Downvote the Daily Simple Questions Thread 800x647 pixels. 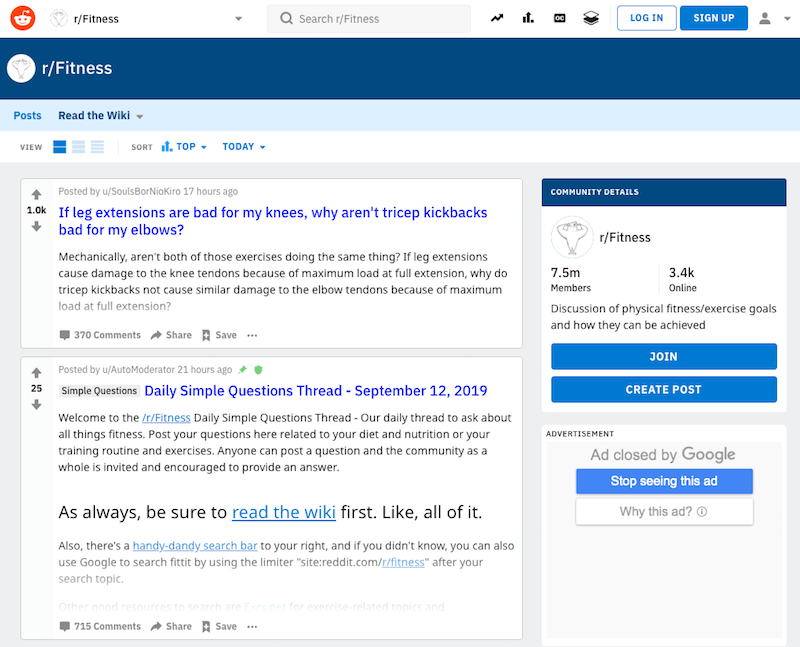(36, 405)
